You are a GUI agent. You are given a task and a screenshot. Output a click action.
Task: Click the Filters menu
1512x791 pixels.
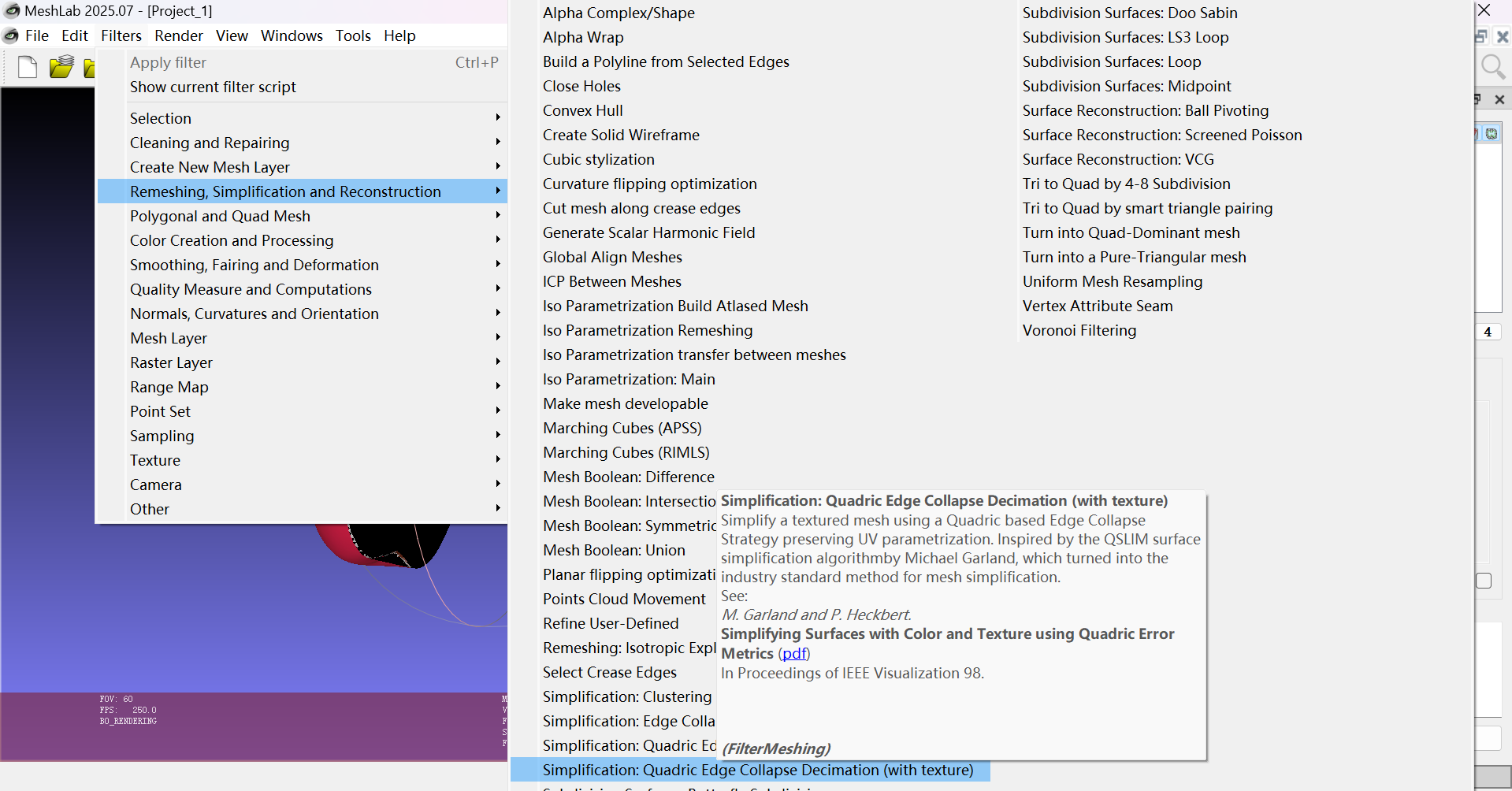click(121, 35)
